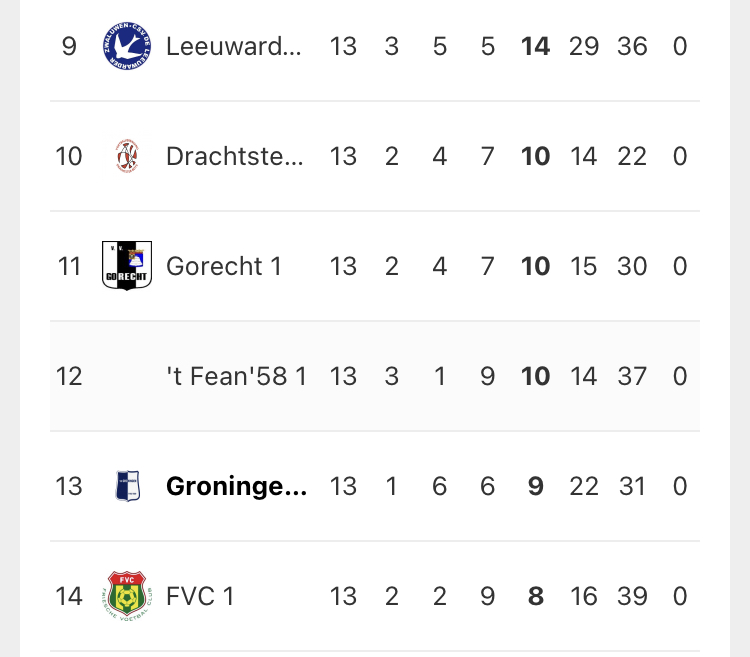The width and height of the screenshot is (750, 657).
Task: Click rank number 14 beside FVC
Action: coord(69,596)
